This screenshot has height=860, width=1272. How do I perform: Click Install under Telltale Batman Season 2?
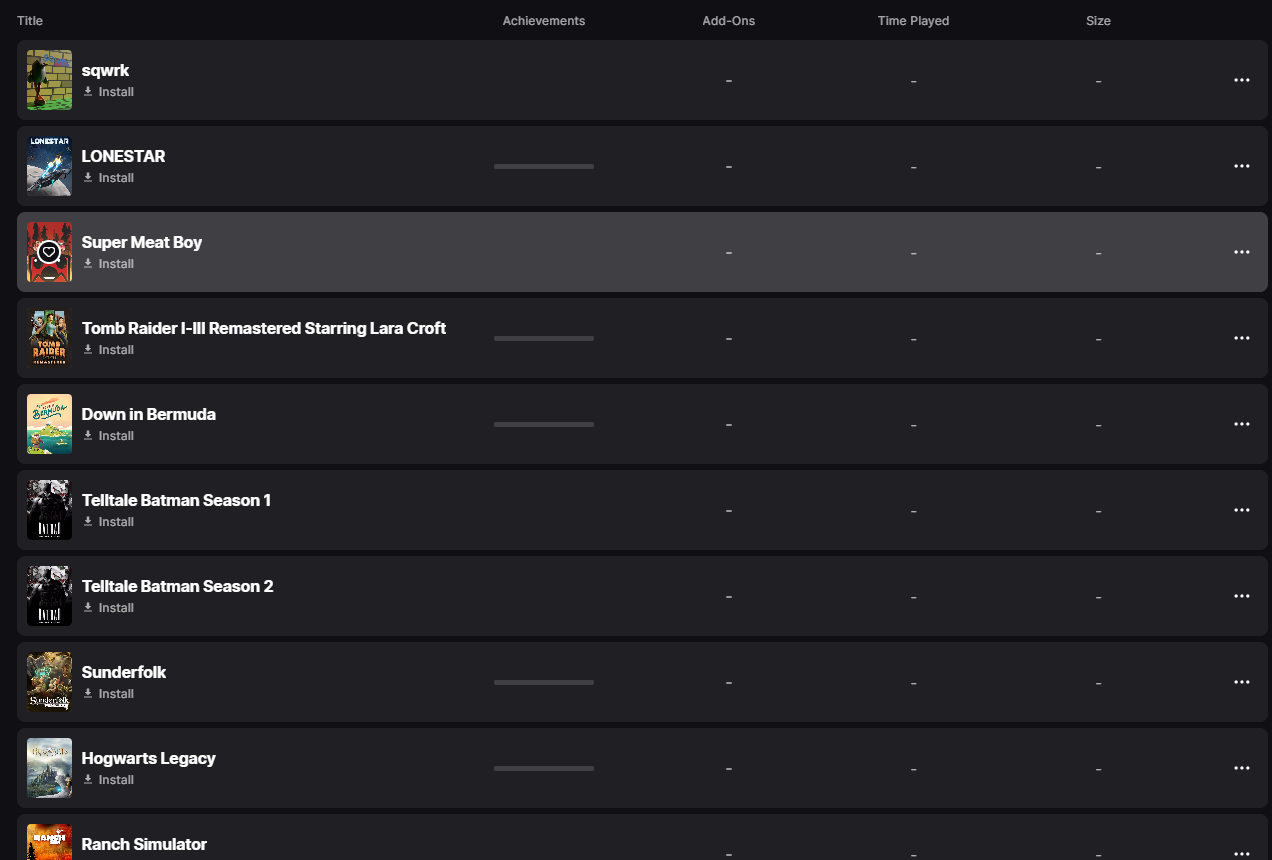[108, 608]
